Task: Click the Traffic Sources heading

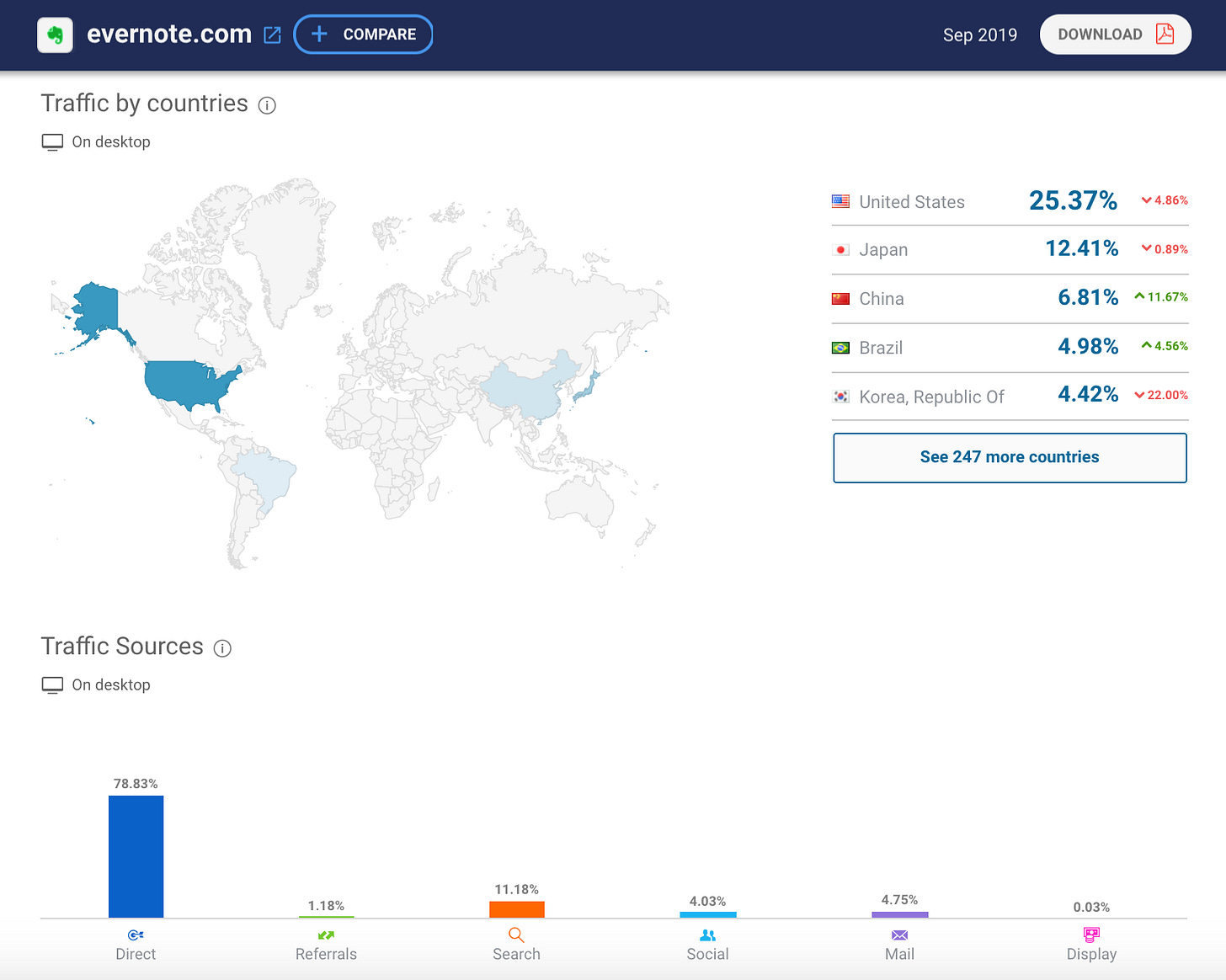Action: 122,647
